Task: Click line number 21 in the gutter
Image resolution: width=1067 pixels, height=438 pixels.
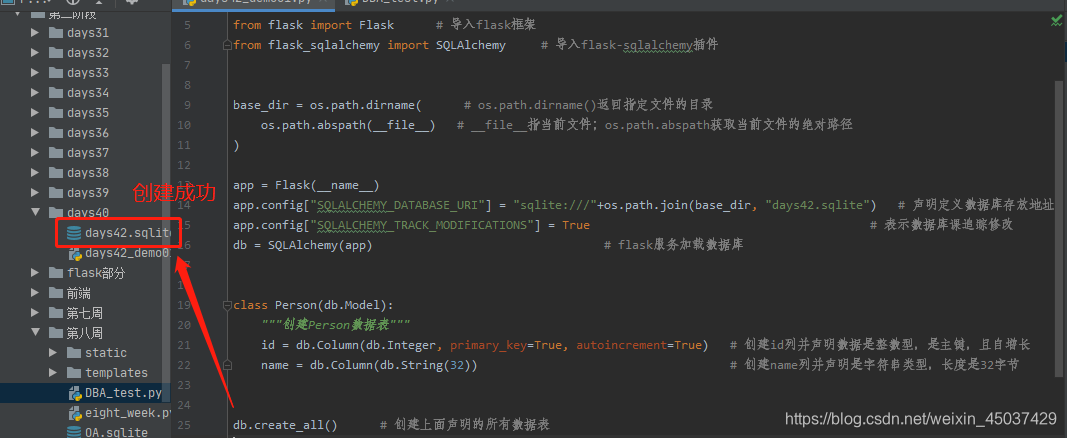Action: (184, 346)
